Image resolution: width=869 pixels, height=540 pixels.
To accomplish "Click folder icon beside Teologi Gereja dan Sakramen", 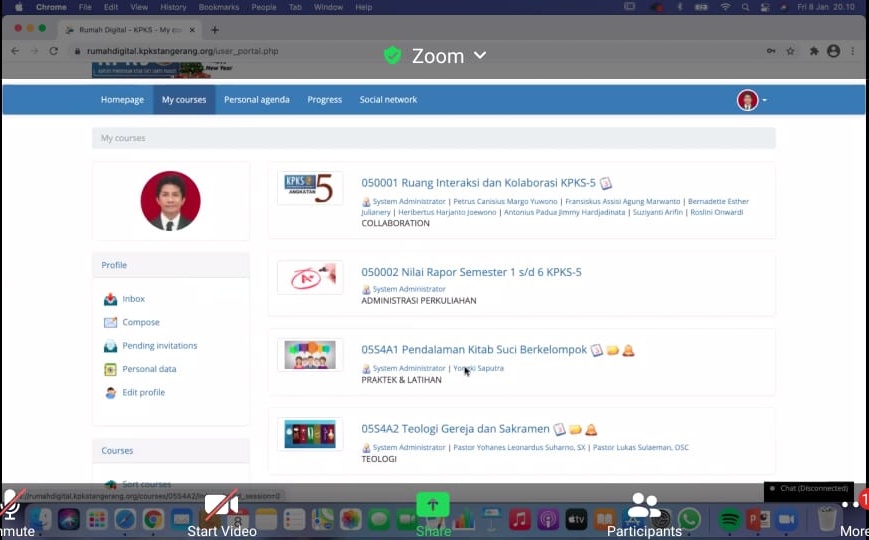I will pyautogui.click(x=575, y=429).
